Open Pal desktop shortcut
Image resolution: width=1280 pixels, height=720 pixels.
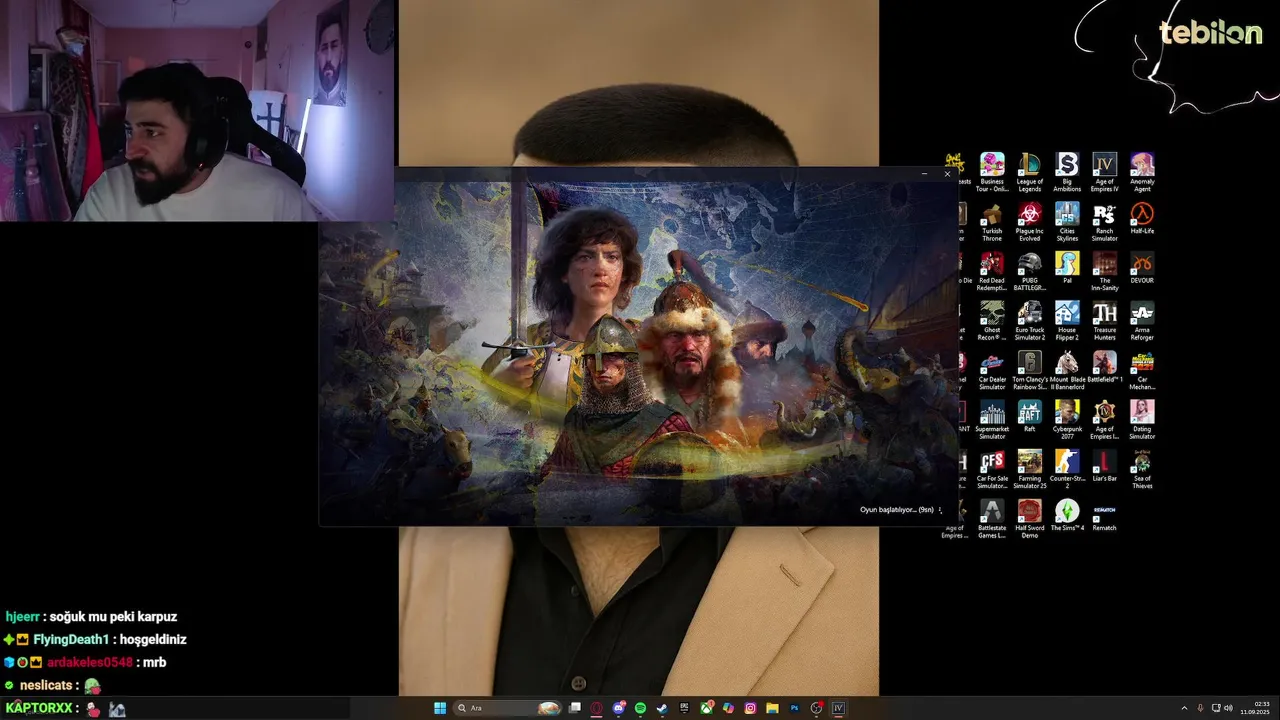(1067, 268)
